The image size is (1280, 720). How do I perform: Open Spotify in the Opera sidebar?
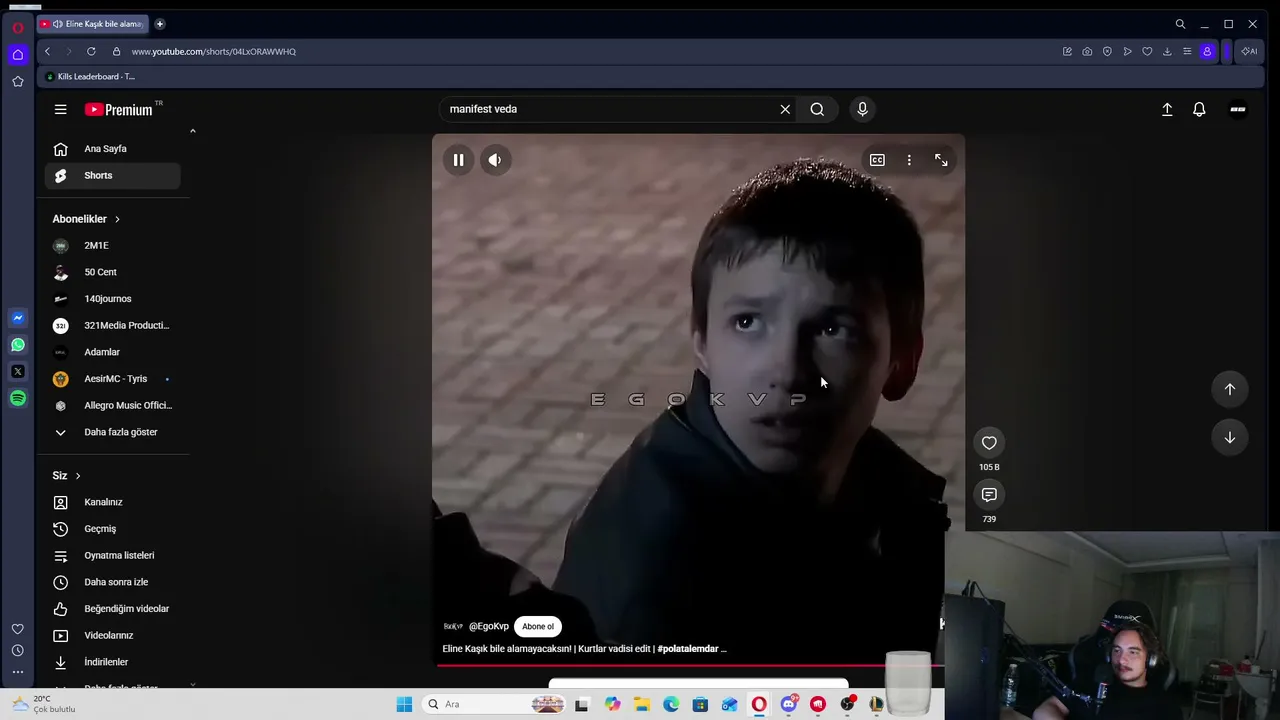tap(18, 399)
